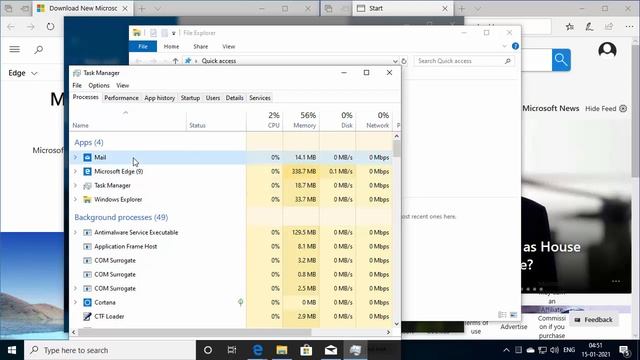This screenshot has width=640, height=360.
Task: Click the Task Manager vertical scrollbar thumb
Action: coord(397,149)
